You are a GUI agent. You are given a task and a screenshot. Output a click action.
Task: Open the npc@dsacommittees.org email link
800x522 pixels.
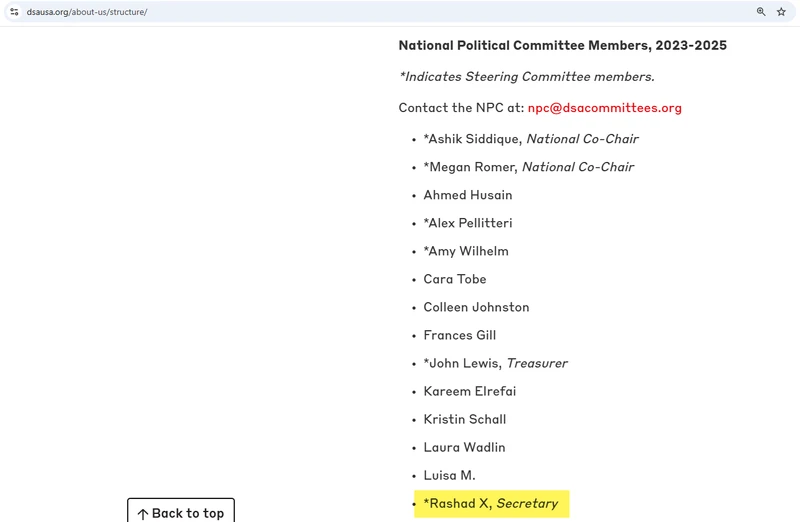pos(604,108)
